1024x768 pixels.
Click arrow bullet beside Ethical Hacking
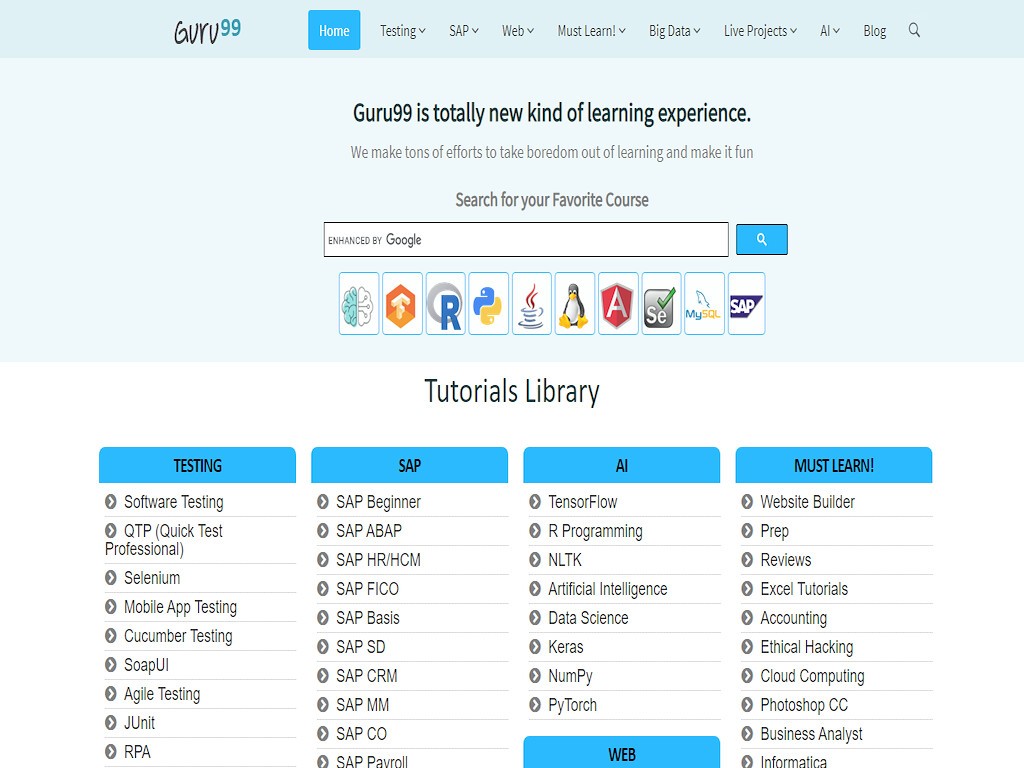pyautogui.click(x=747, y=647)
